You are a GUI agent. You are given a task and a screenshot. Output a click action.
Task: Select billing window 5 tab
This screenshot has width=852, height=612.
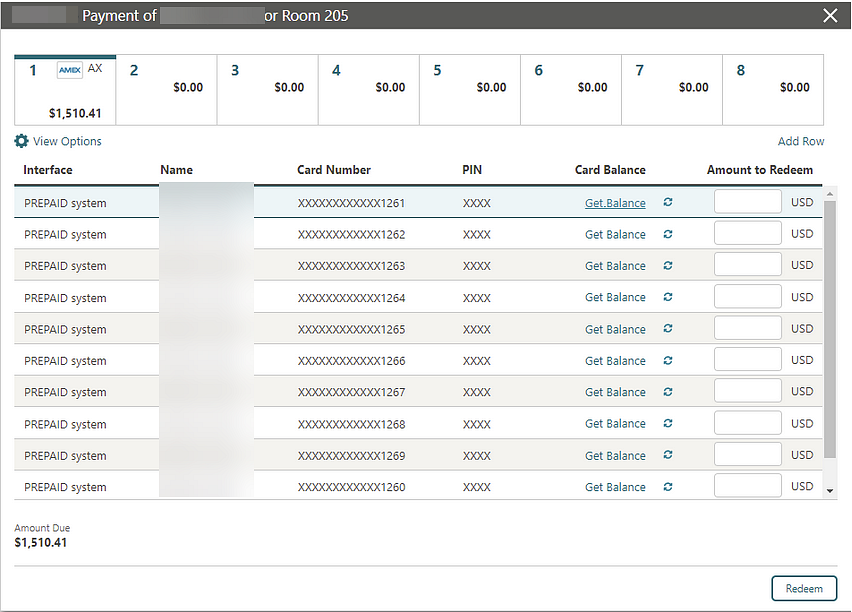[x=469, y=90]
